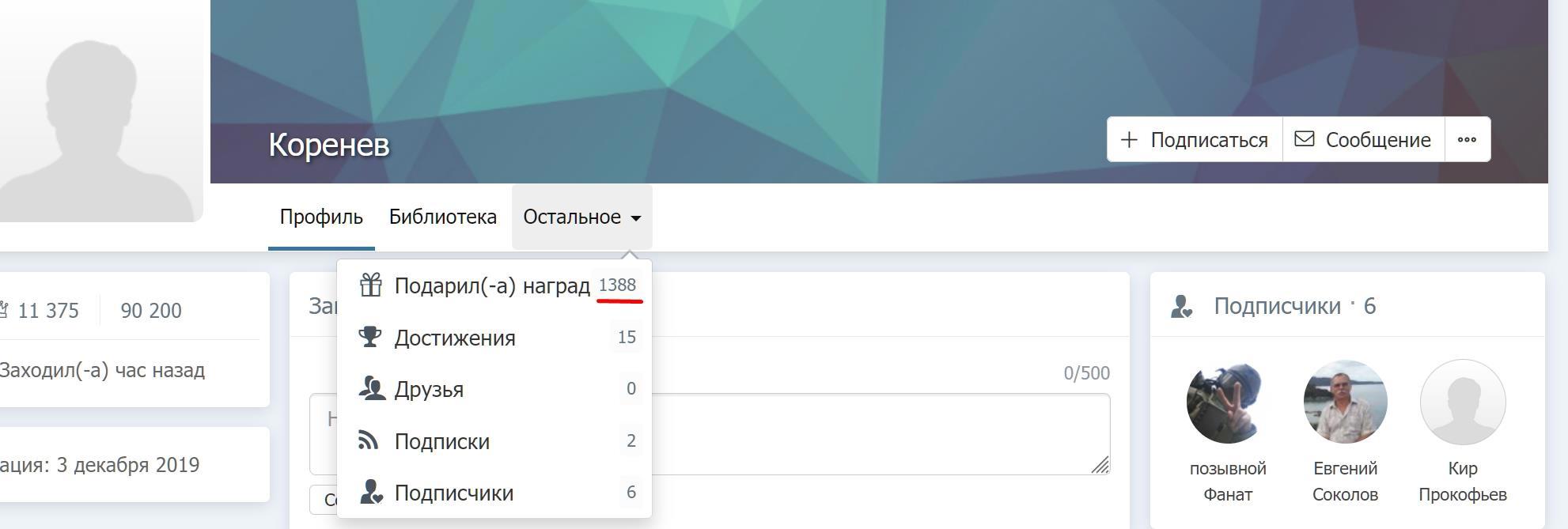Click the 0 friends count badge
1568x529 pixels.
631,388
